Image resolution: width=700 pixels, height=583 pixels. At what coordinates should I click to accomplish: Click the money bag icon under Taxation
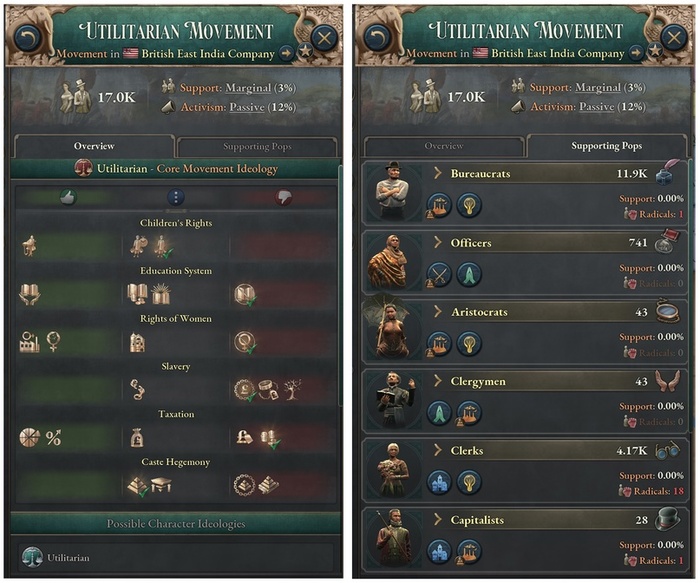pos(138,437)
